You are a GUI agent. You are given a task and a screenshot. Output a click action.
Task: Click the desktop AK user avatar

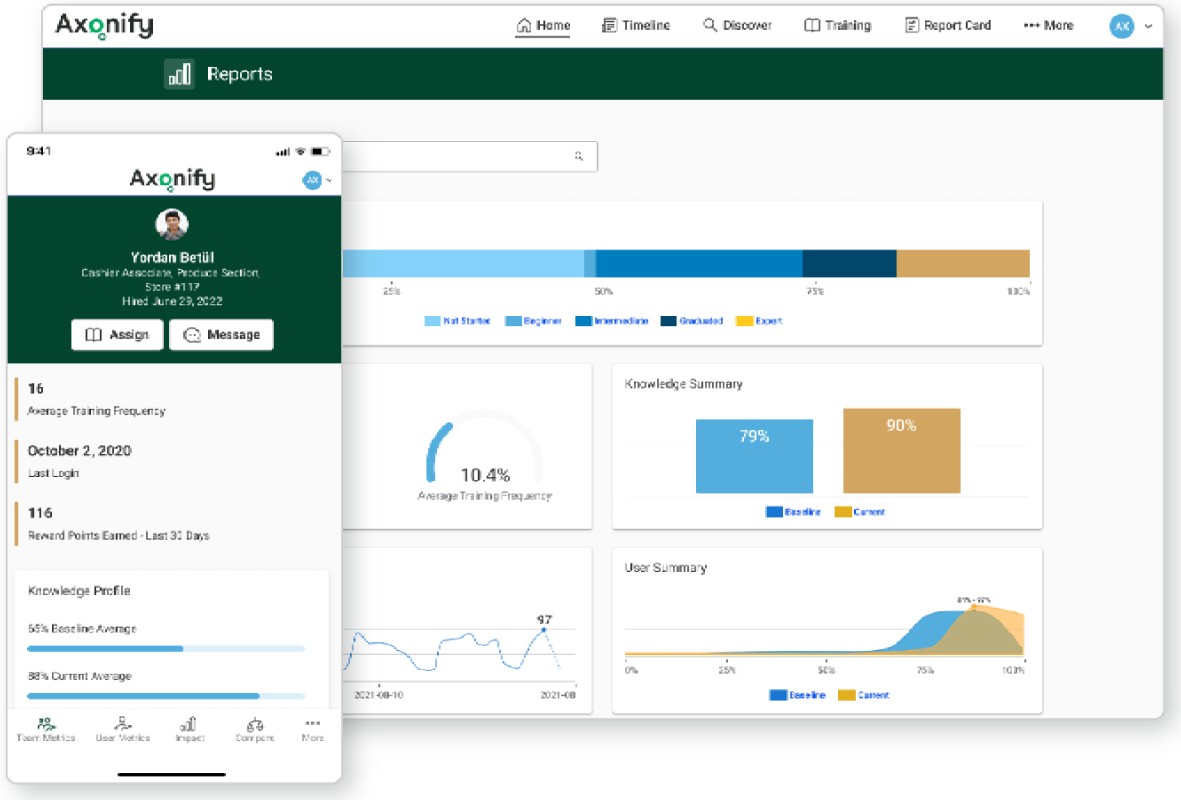[1121, 26]
